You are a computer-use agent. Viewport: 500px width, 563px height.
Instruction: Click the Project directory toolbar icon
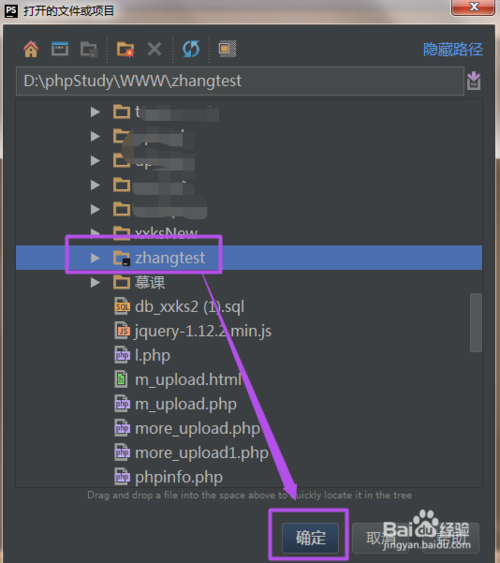89,49
